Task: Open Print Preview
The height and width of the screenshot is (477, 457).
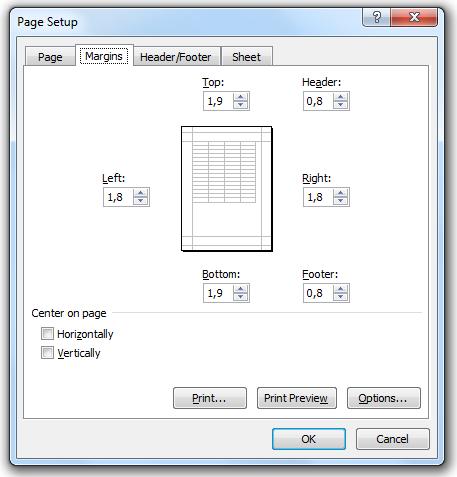Action: click(x=297, y=398)
